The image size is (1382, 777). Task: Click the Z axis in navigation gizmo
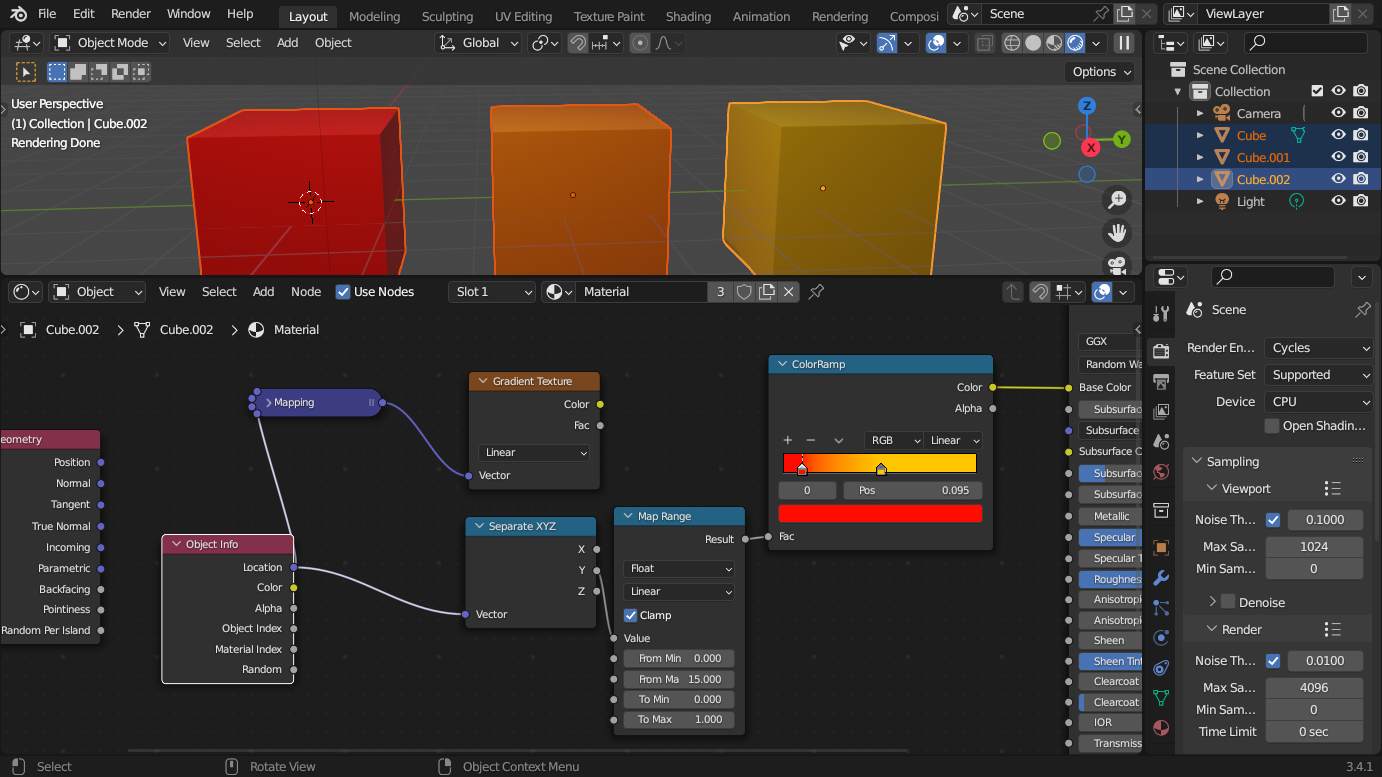pyautogui.click(x=1087, y=106)
